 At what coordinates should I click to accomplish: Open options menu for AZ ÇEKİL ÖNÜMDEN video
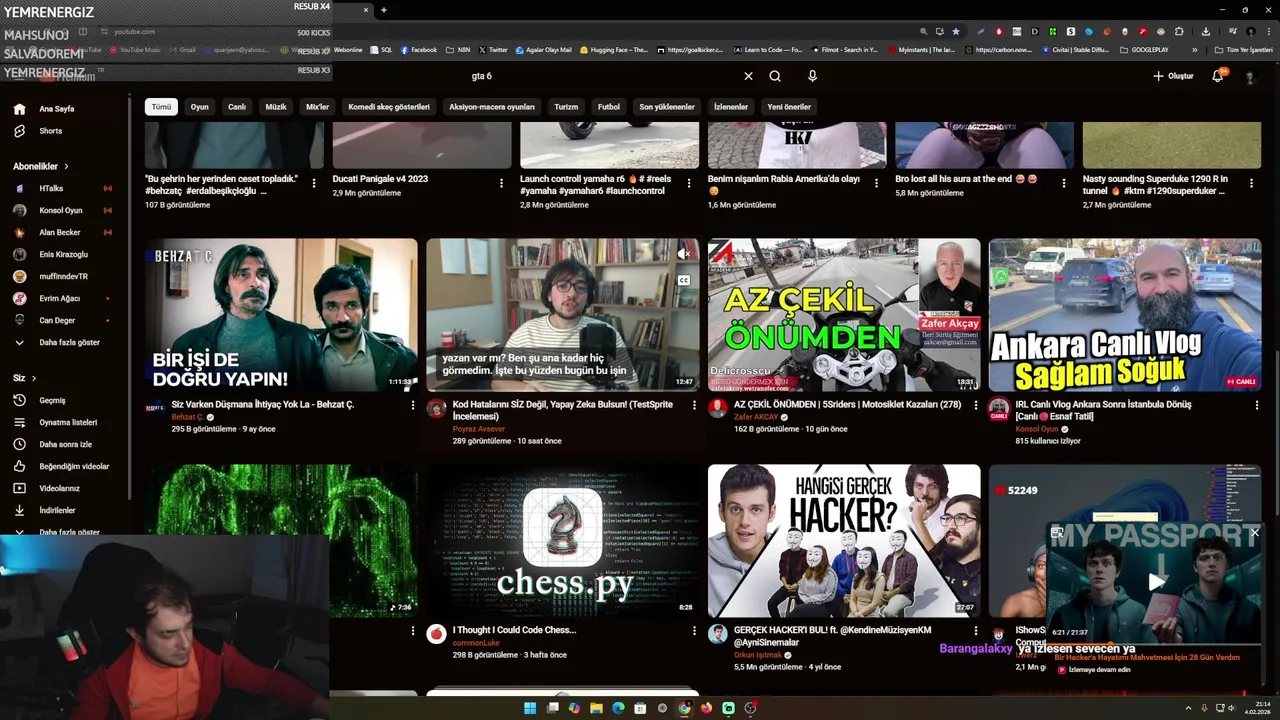[x=976, y=406]
